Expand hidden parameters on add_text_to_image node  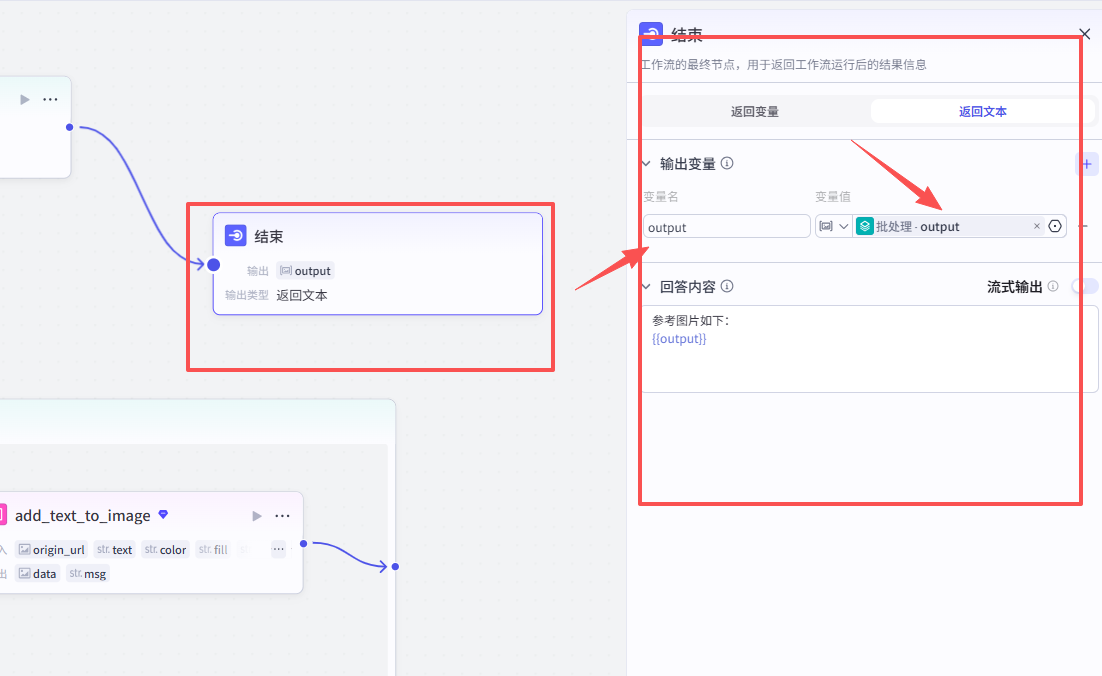[x=278, y=549]
